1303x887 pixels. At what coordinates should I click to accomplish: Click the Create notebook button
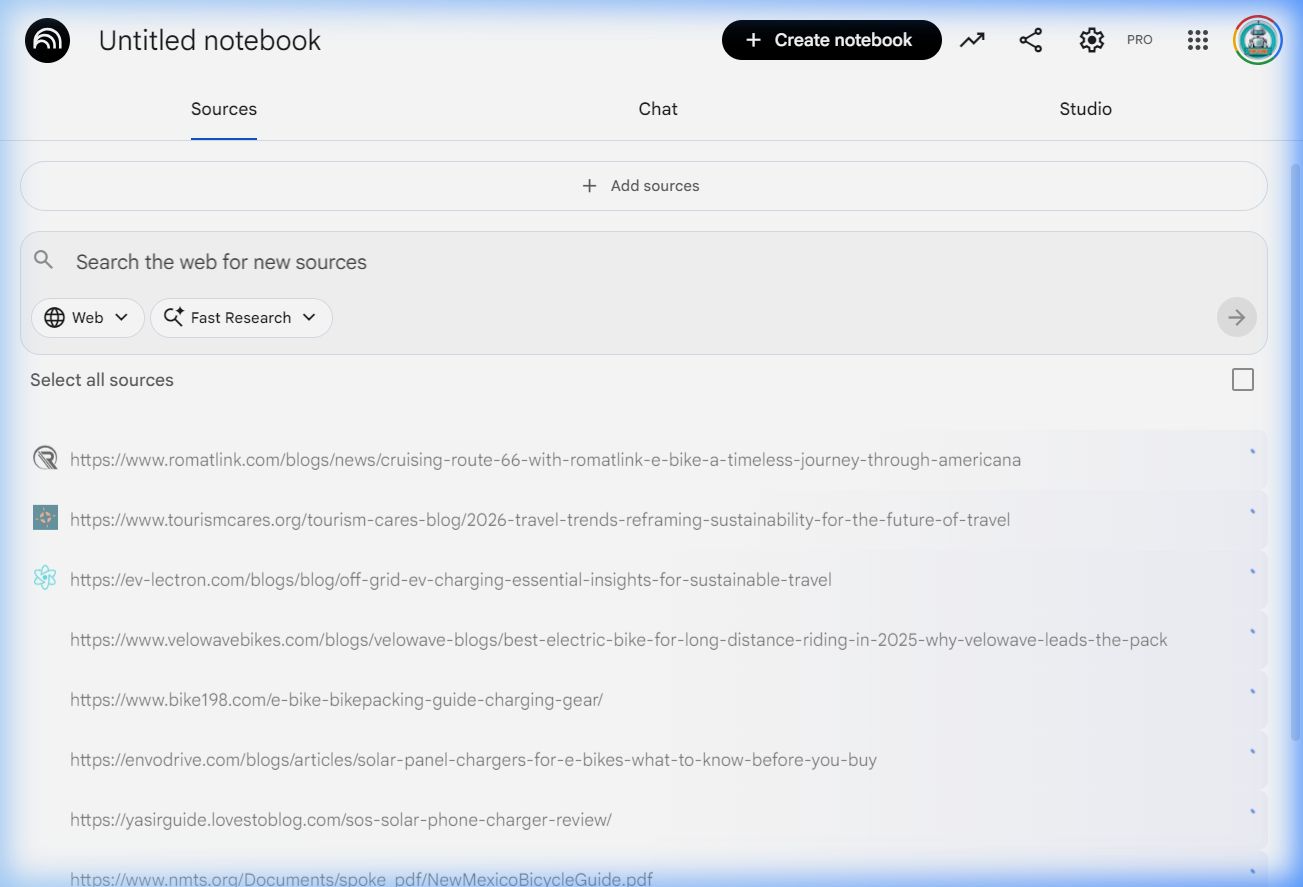pyautogui.click(x=831, y=40)
